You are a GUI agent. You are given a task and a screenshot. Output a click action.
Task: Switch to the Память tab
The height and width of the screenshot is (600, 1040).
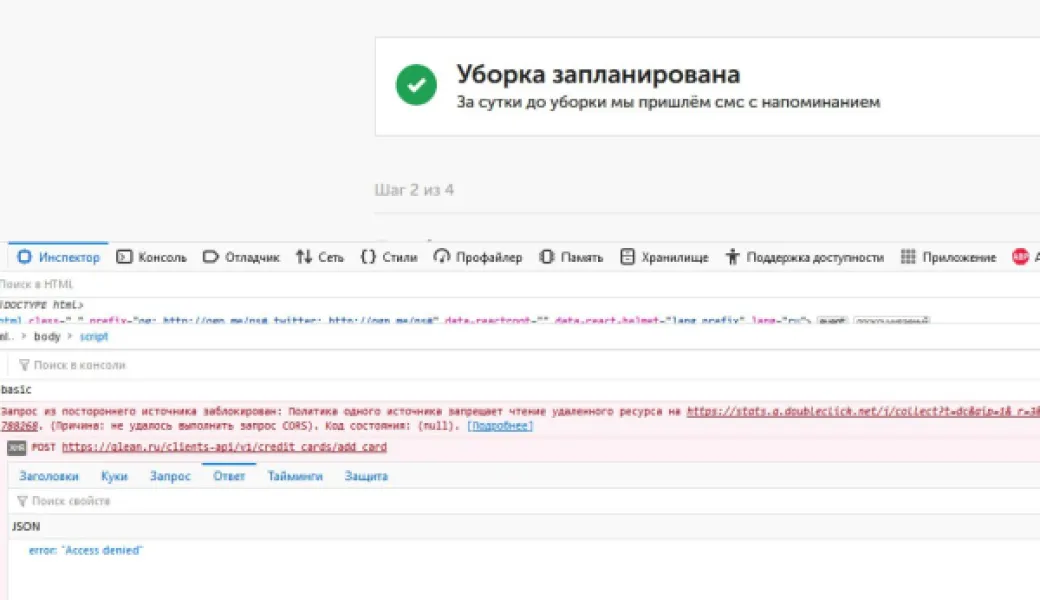pyautogui.click(x=571, y=257)
